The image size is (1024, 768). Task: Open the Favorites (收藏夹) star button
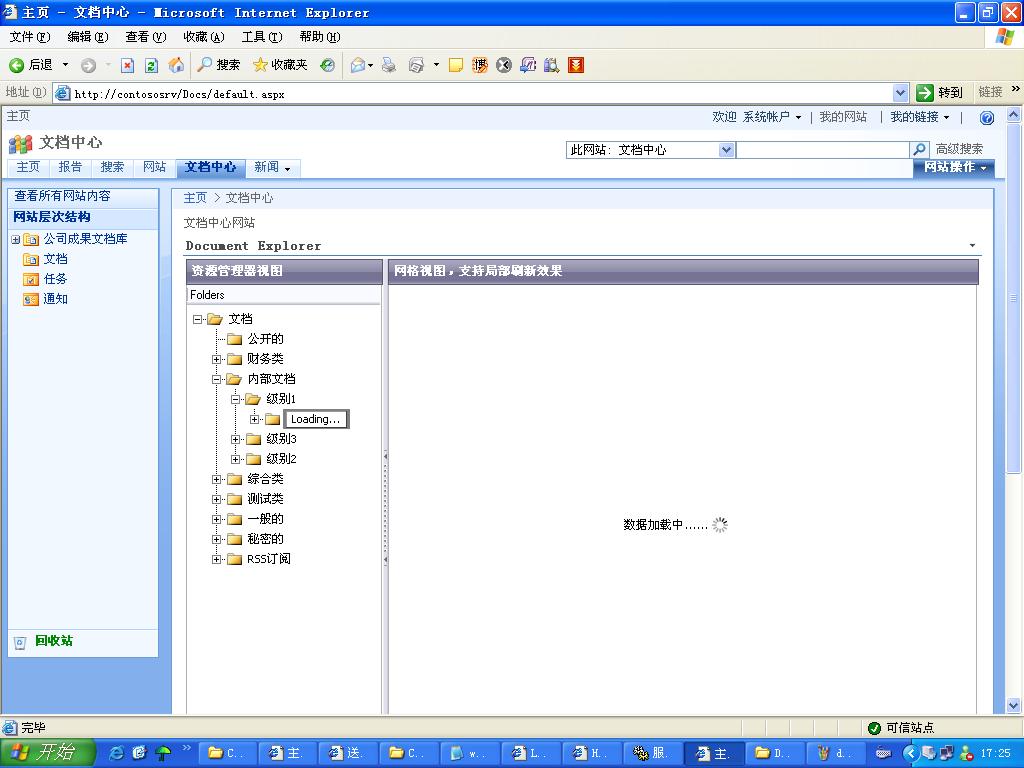point(280,65)
